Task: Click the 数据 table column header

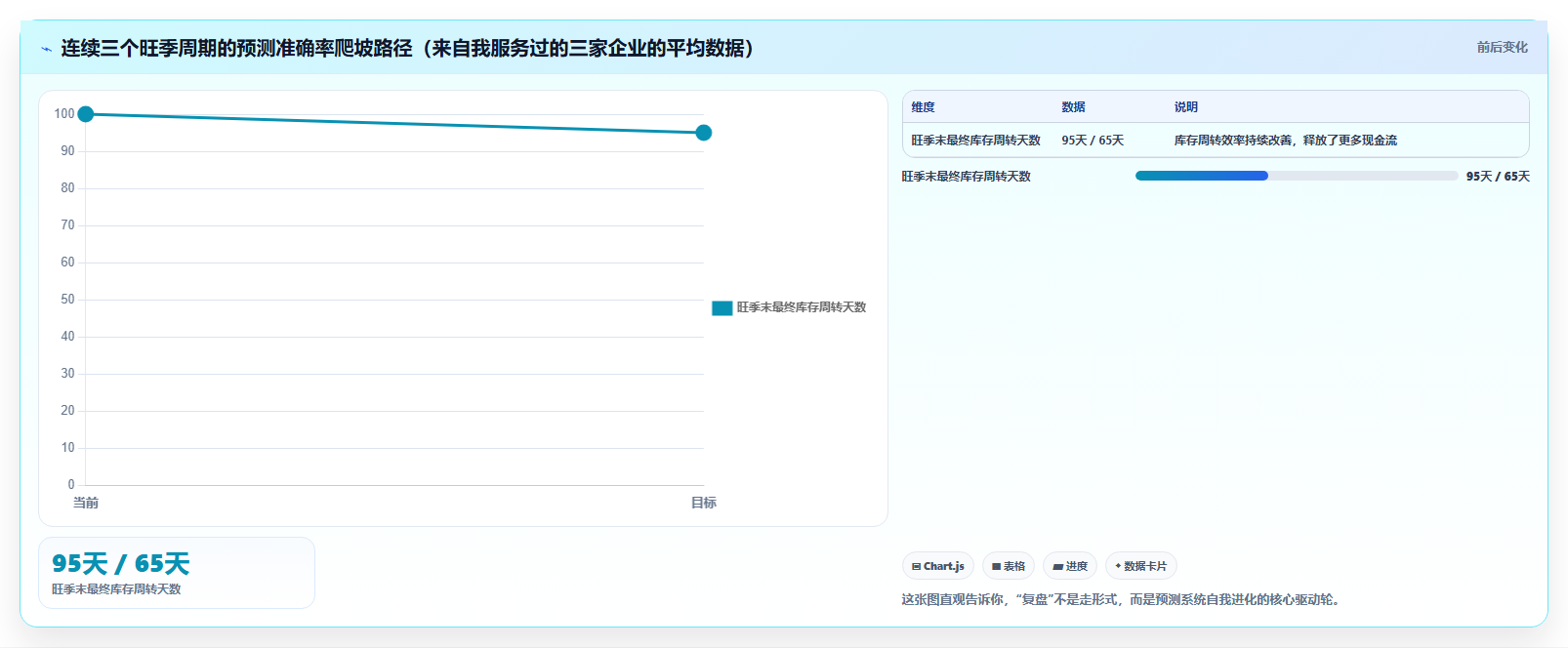Action: [1074, 107]
